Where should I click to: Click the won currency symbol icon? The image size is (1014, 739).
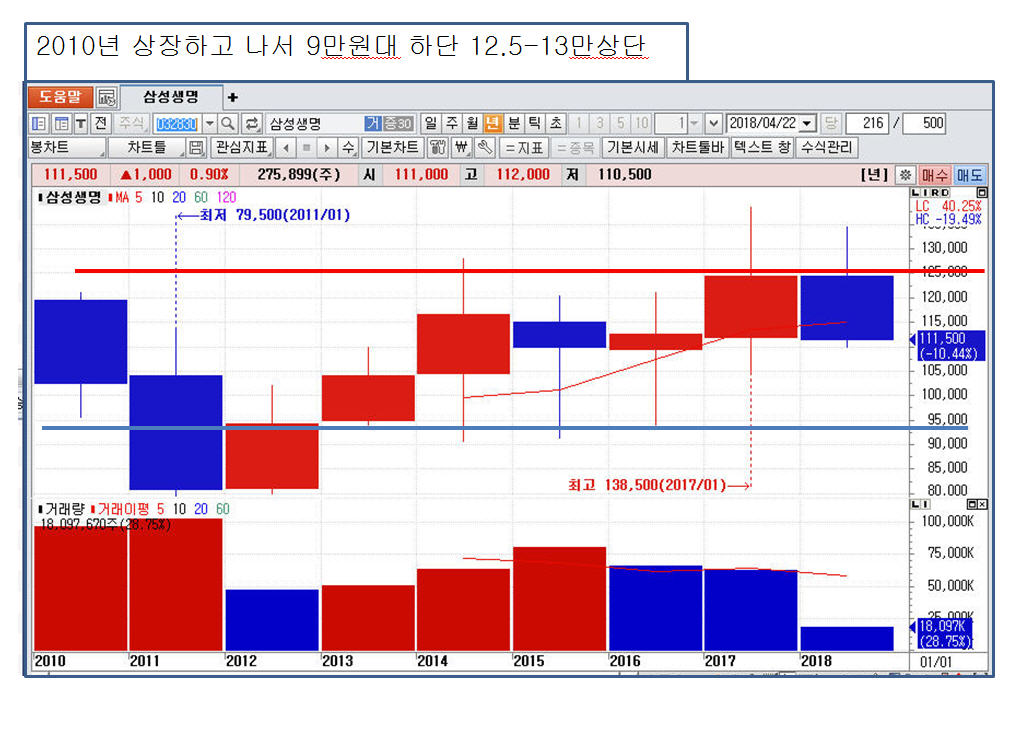[x=461, y=148]
